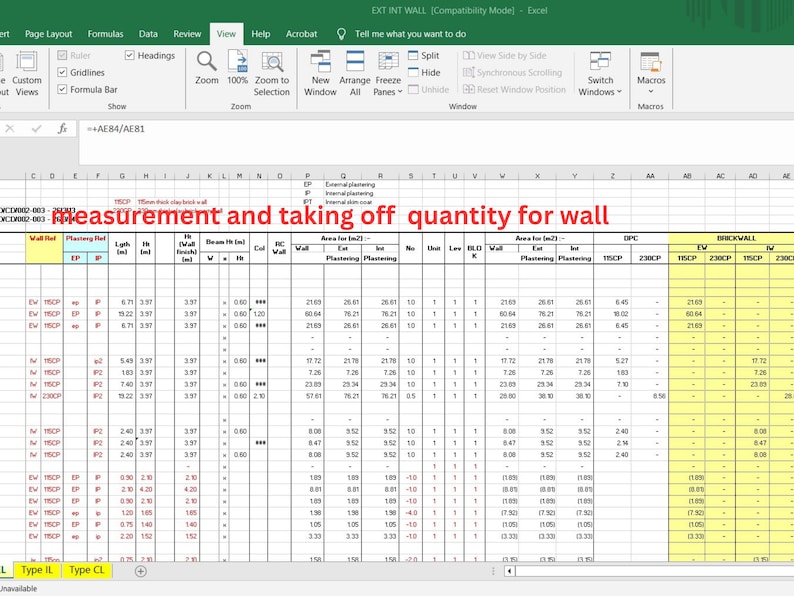This screenshot has width=794, height=596.
Task: Hide the current window
Action: tap(424, 72)
